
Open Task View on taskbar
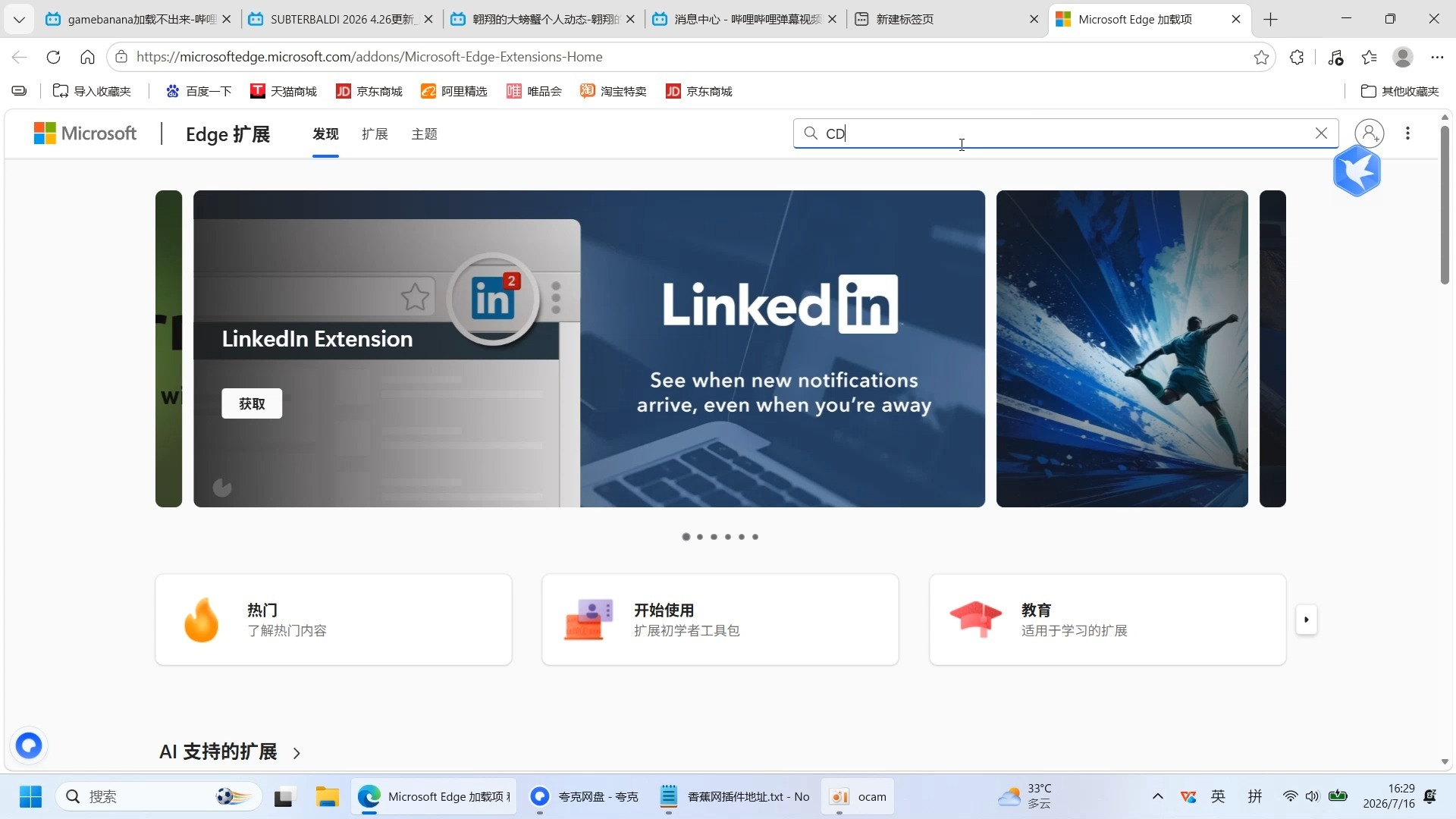[x=284, y=797]
